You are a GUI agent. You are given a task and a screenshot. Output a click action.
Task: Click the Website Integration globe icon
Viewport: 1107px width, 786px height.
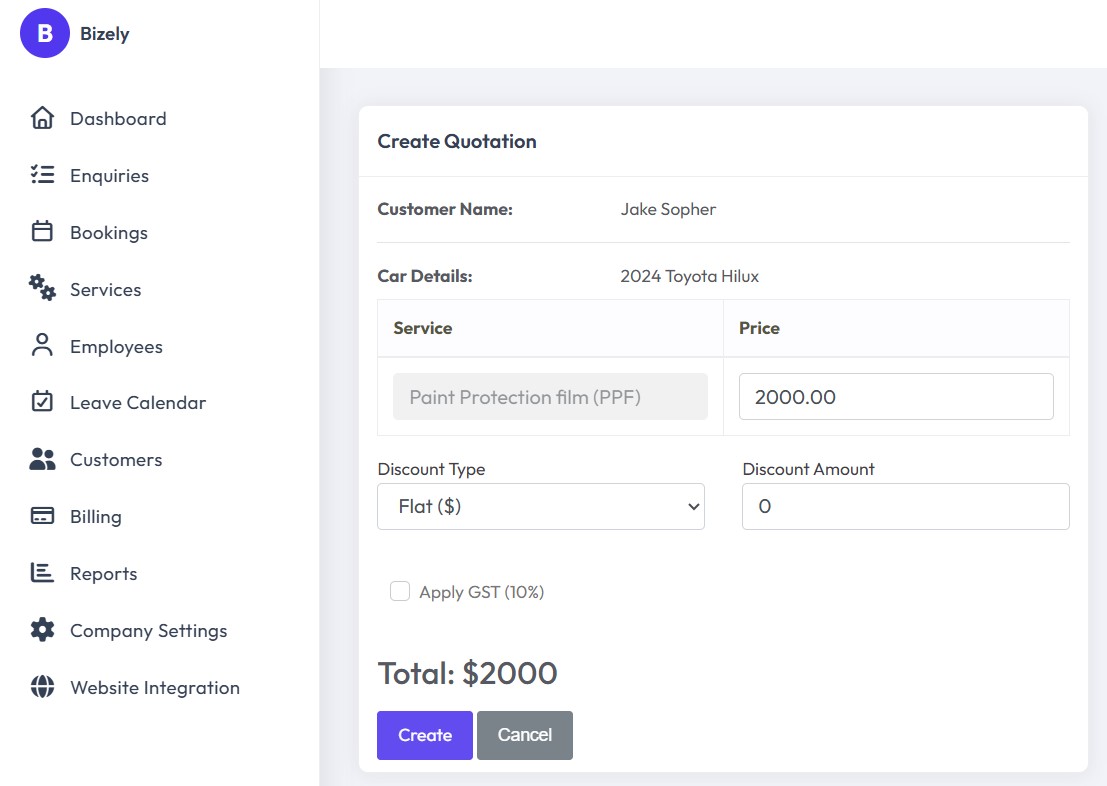tap(42, 686)
